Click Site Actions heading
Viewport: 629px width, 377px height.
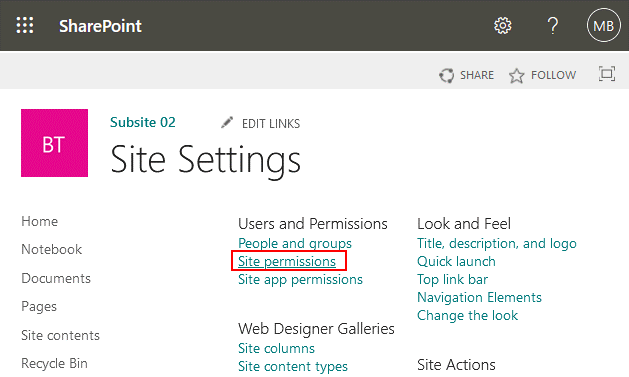click(456, 365)
